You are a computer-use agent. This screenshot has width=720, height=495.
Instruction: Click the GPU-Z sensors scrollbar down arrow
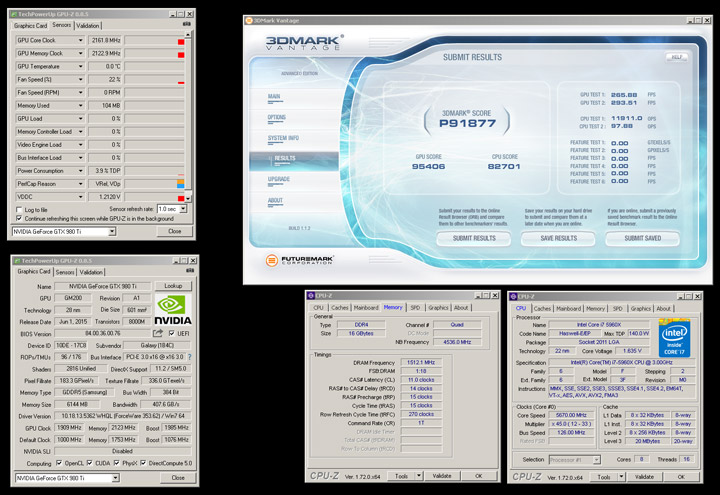pos(188,198)
